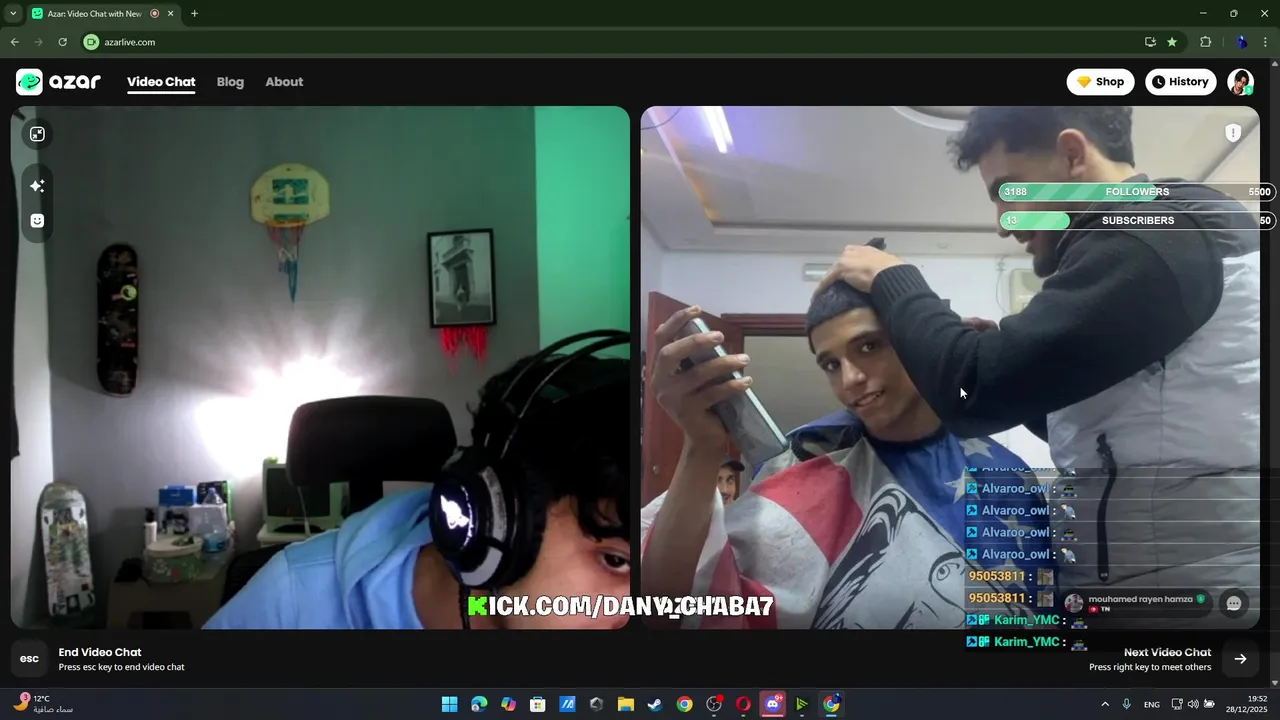Click the install app icon in the address bar
The height and width of the screenshot is (720, 1280).
(1150, 42)
